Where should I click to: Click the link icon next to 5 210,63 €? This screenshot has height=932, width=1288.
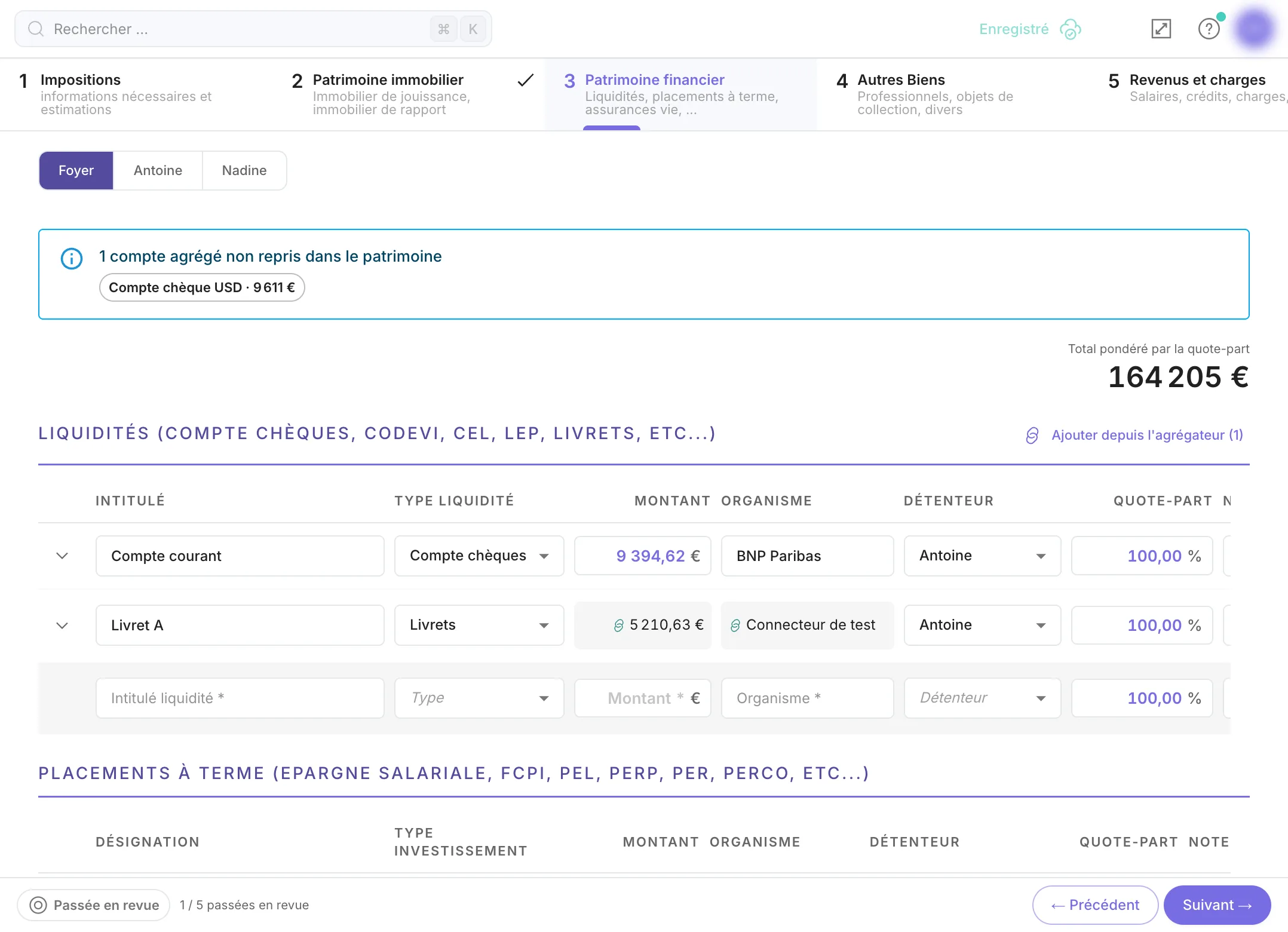(618, 626)
